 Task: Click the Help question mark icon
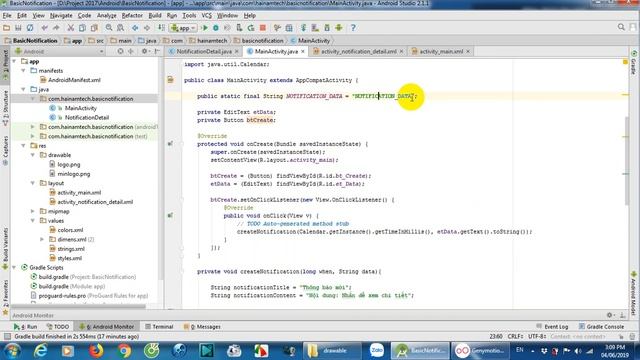pos(353,28)
